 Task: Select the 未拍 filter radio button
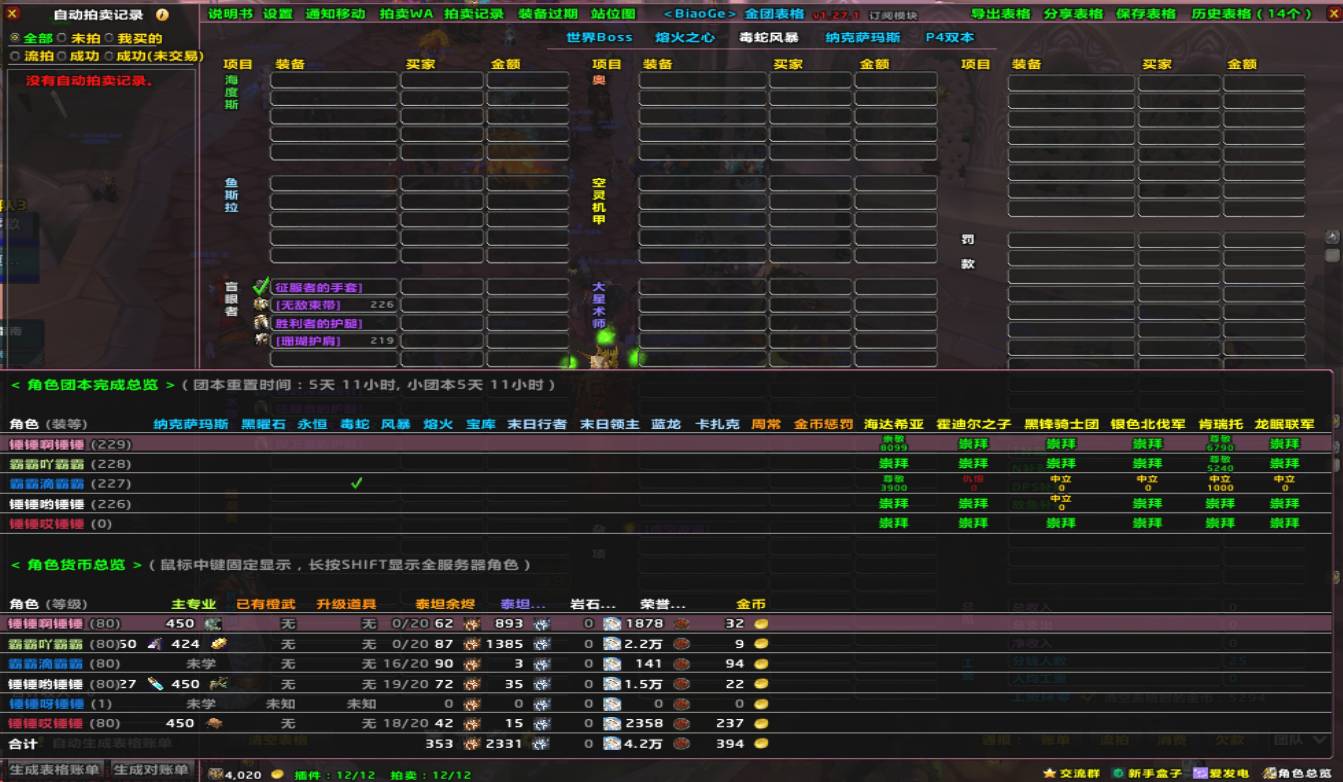tap(62, 38)
